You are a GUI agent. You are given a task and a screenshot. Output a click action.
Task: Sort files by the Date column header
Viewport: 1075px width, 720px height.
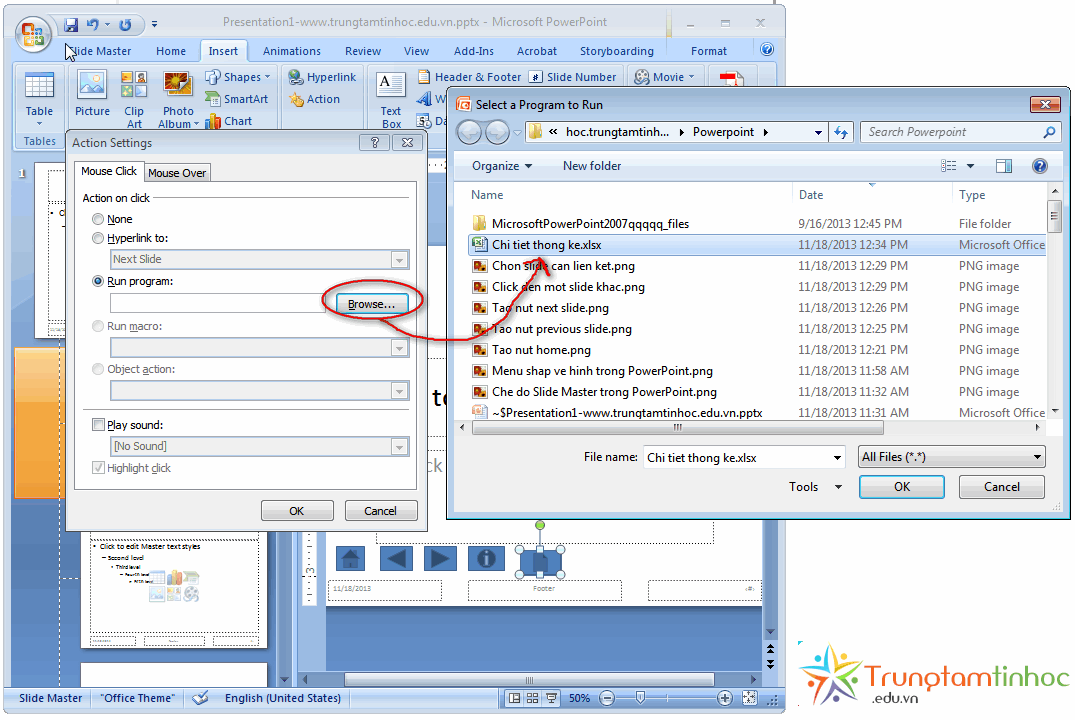click(x=811, y=195)
